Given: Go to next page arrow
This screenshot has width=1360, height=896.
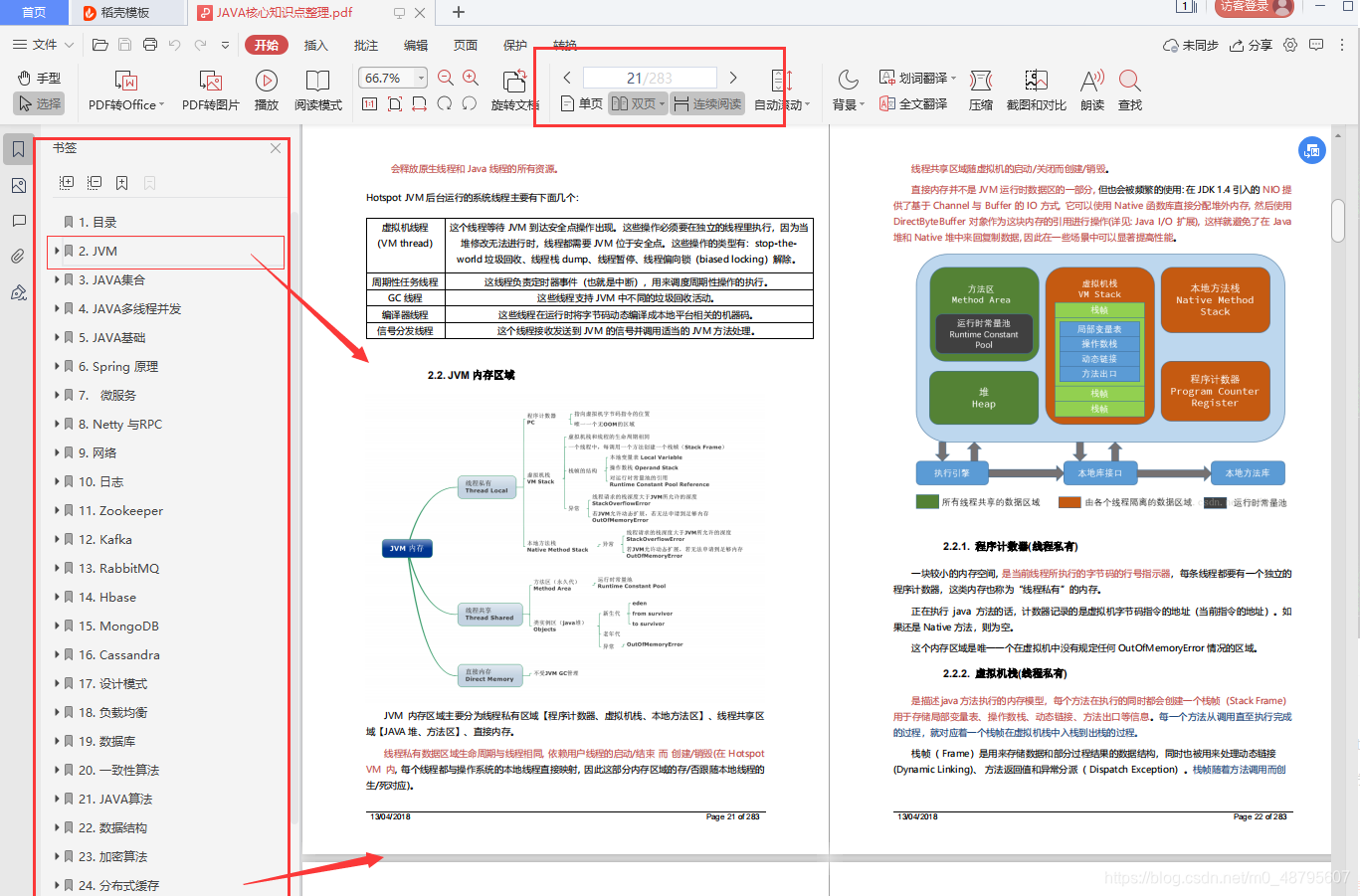Looking at the screenshot, I should [733, 78].
